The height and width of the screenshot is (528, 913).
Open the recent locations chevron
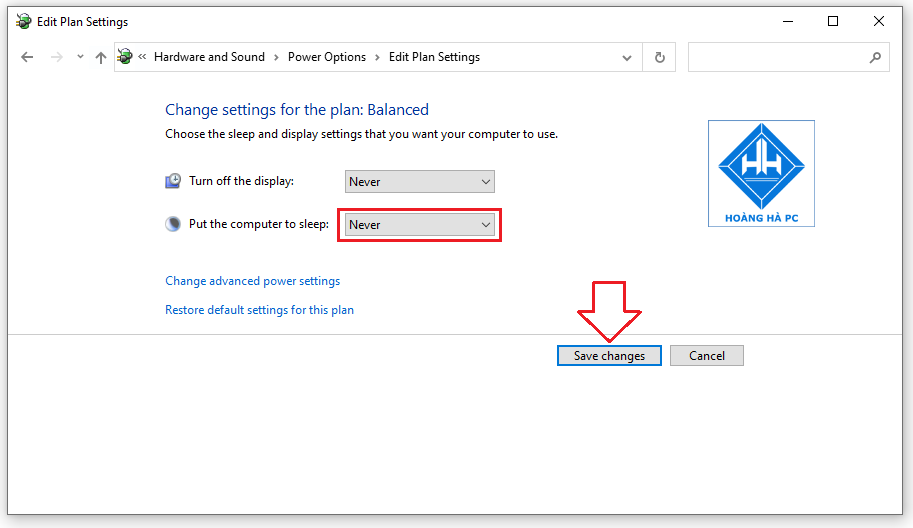(80, 57)
